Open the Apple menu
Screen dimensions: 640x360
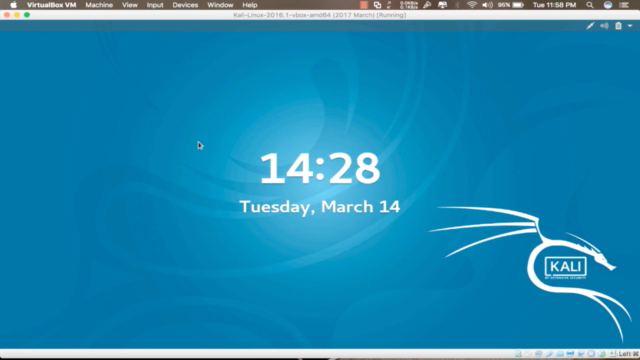[13, 5]
